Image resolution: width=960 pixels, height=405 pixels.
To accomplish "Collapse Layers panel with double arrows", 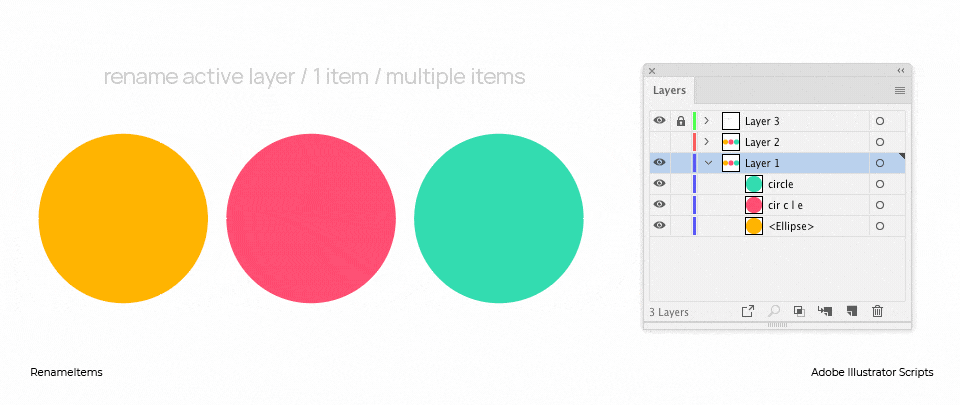I will (x=901, y=70).
